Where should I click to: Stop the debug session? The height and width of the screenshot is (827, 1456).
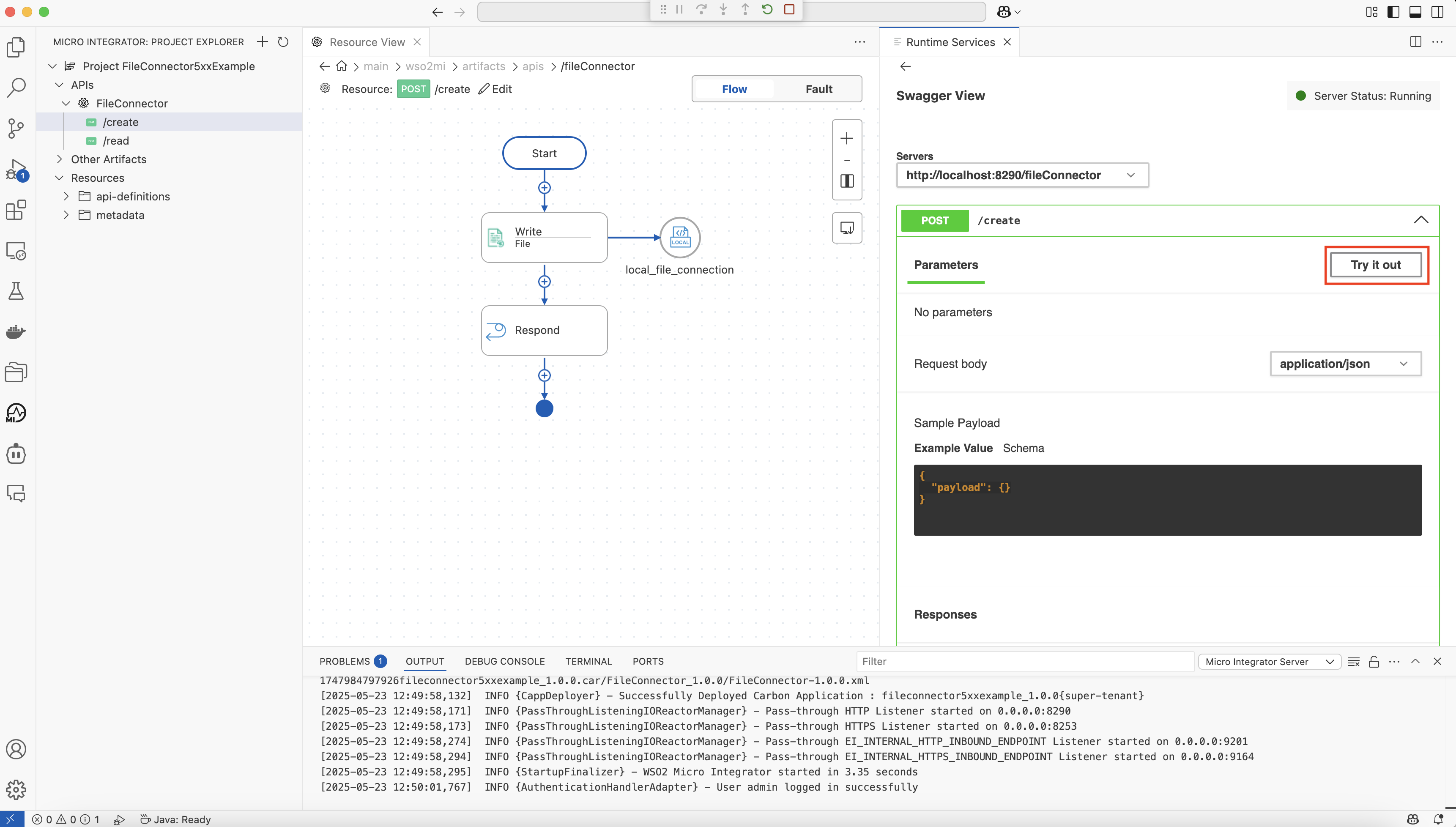pyautogui.click(x=789, y=10)
